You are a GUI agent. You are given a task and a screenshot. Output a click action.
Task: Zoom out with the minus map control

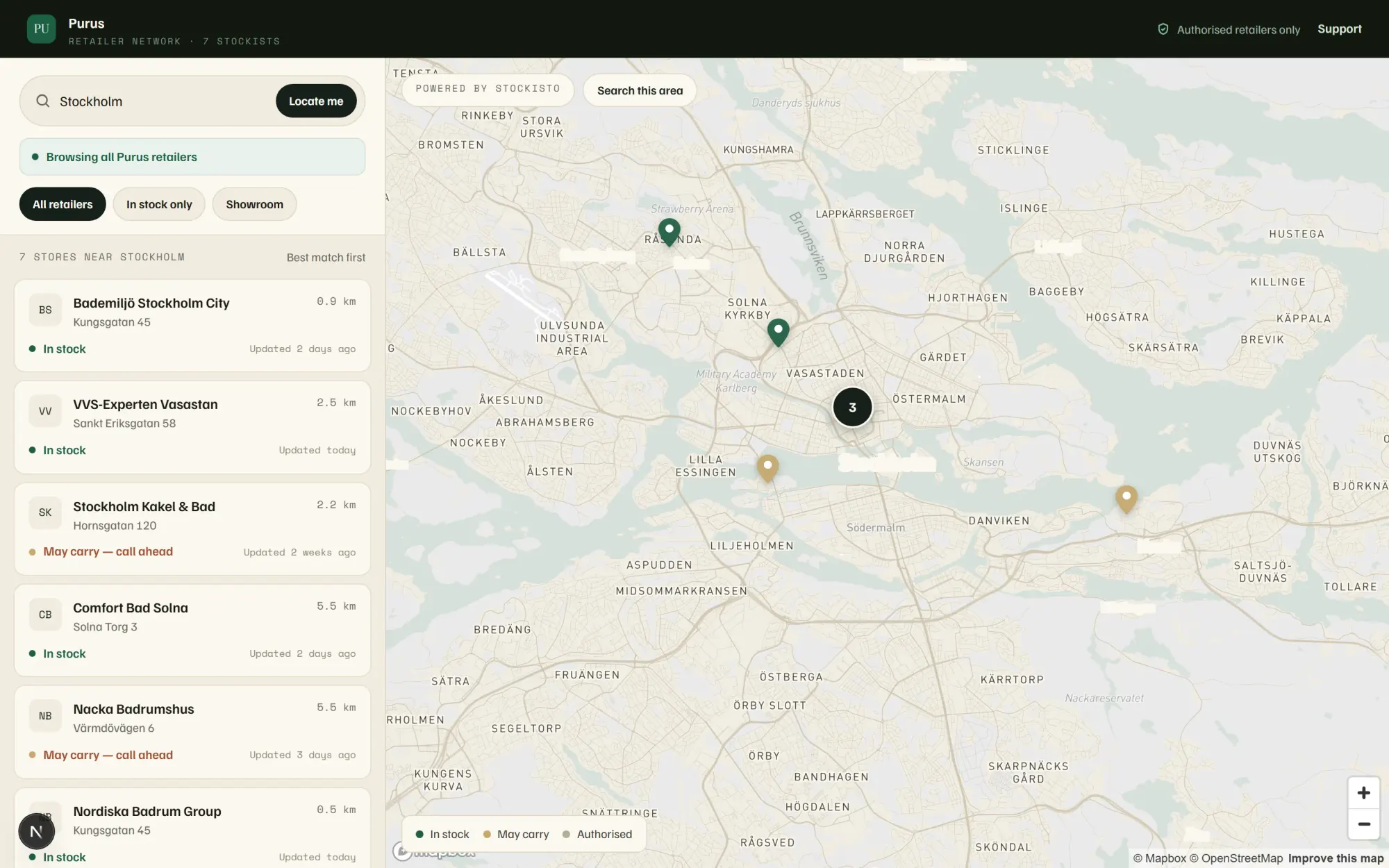click(x=1363, y=824)
